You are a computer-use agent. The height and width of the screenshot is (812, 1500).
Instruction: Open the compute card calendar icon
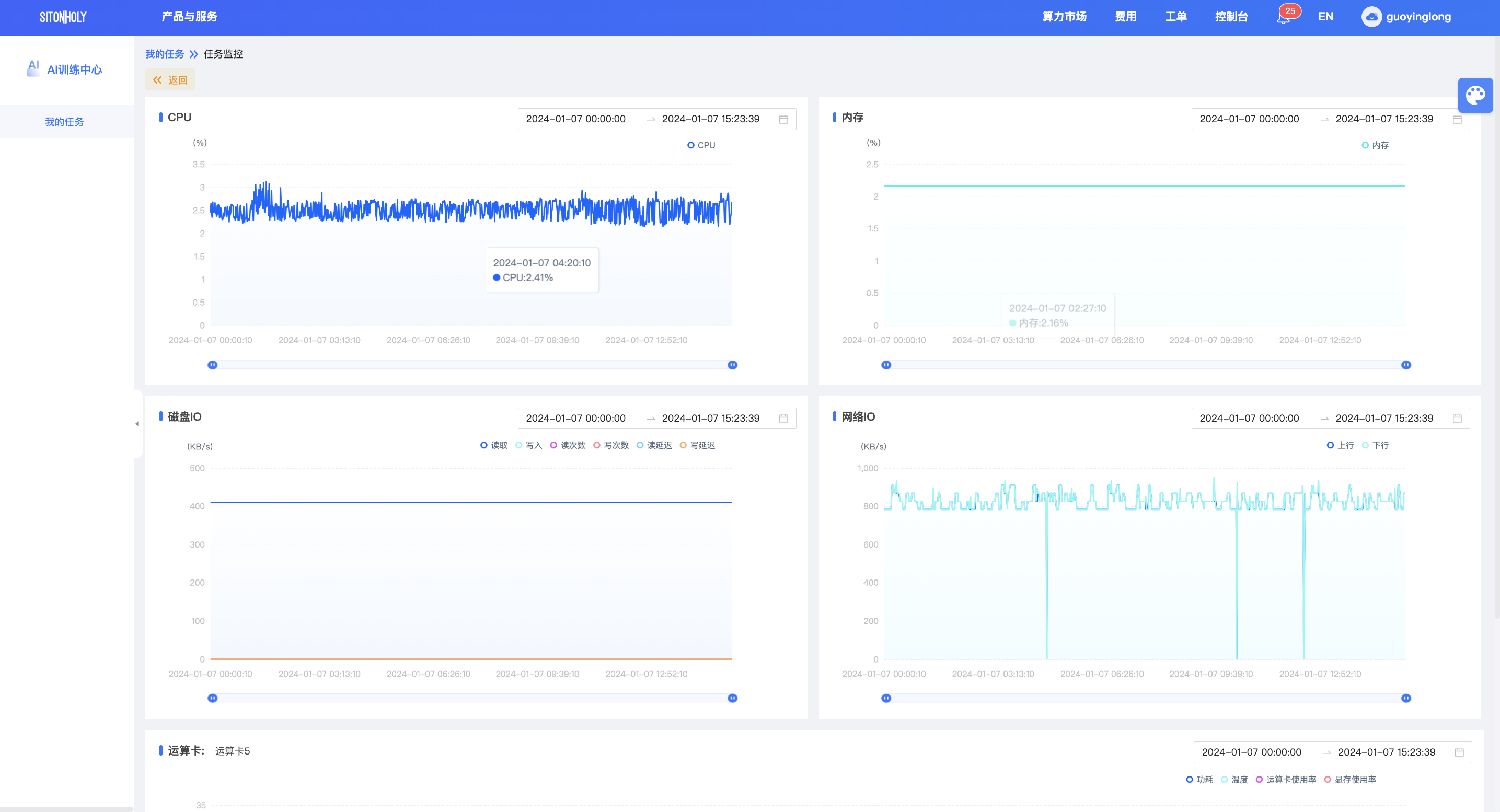(1459, 752)
